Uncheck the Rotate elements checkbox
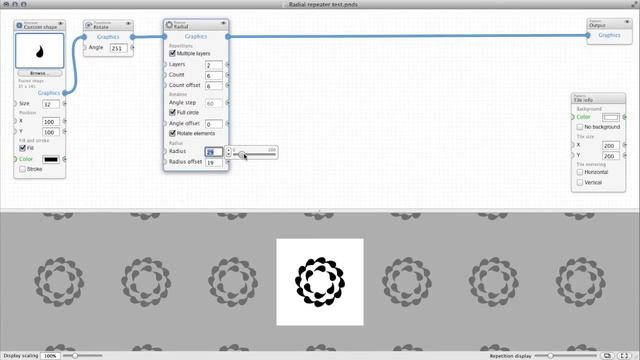The width and height of the screenshot is (640, 360). coord(172,133)
